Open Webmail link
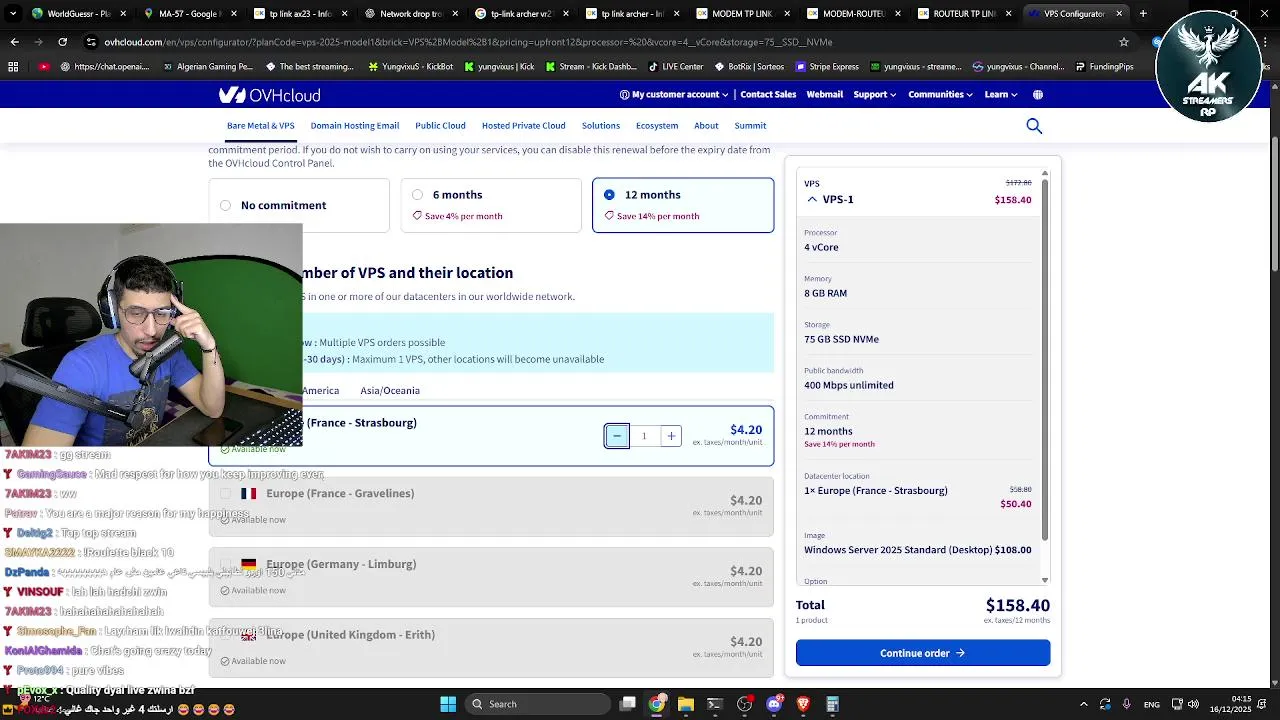This screenshot has height=720, width=1280. 825,95
